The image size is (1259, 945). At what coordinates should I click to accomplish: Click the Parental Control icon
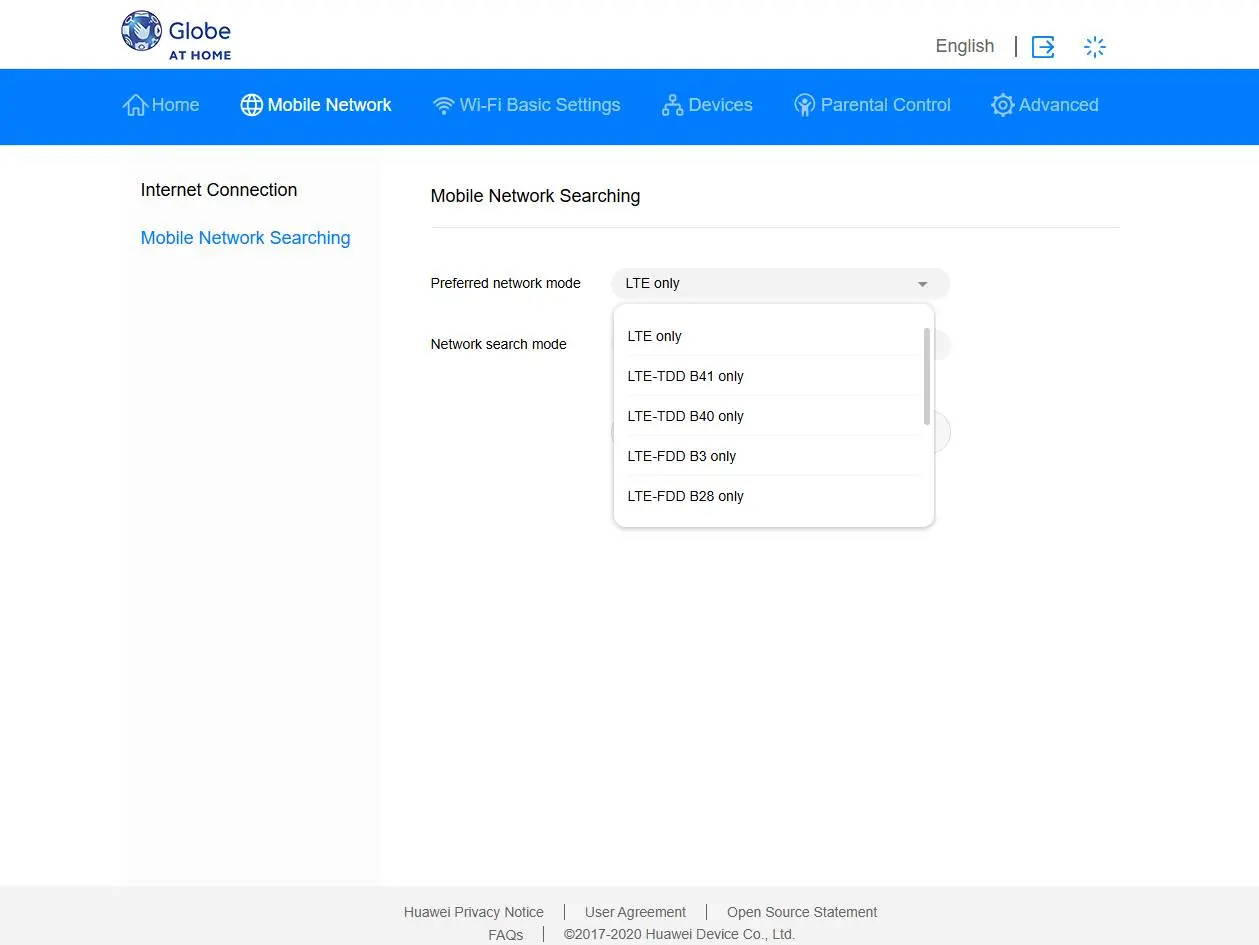804,105
